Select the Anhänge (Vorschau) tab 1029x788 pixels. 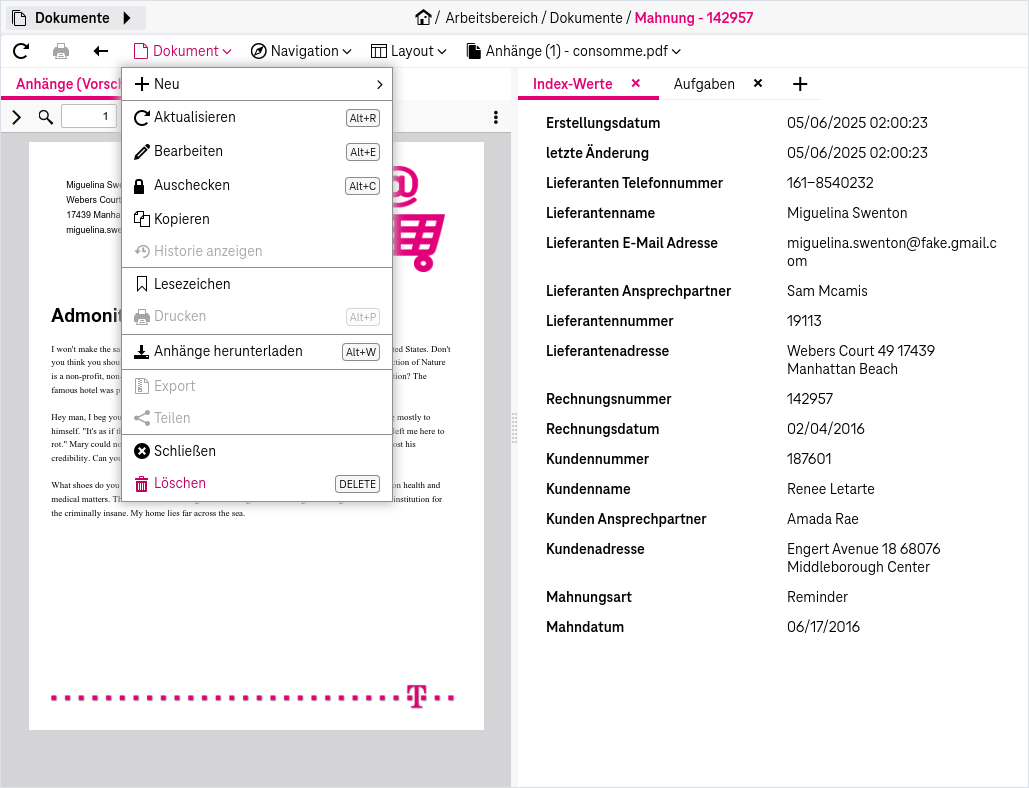tap(68, 84)
